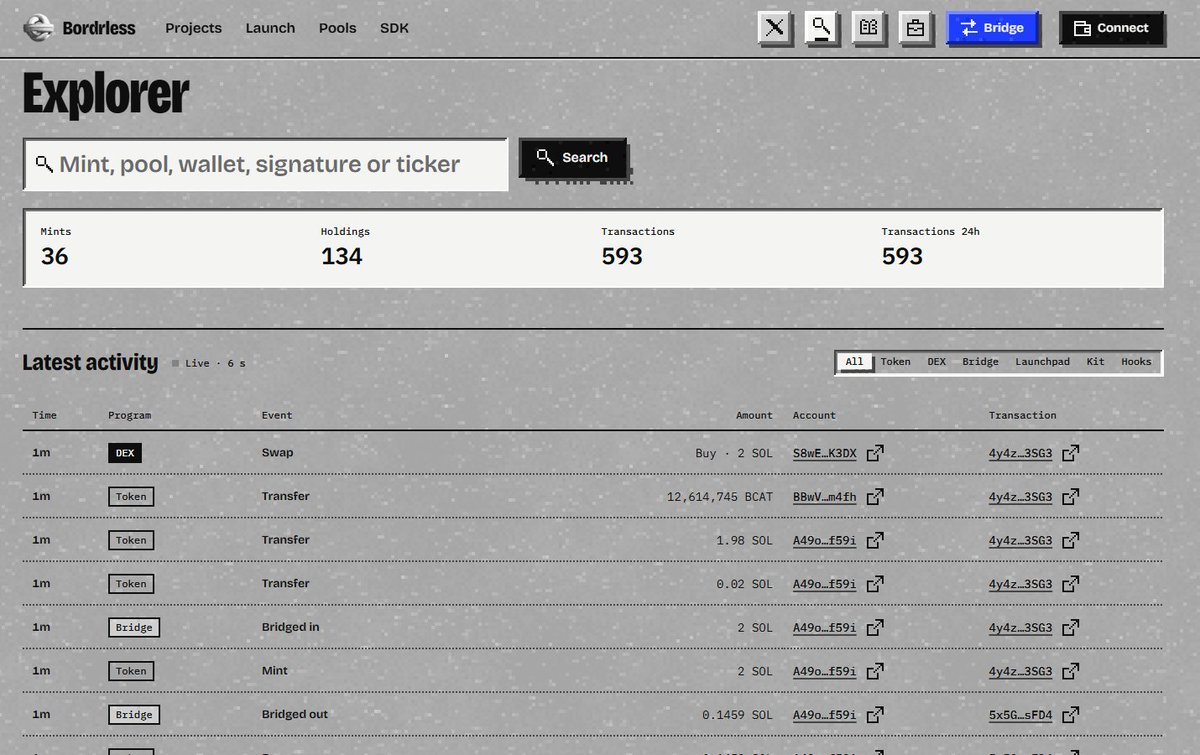Open transaction external icon in Swap row
This screenshot has height=755, width=1200.
coord(1070,453)
